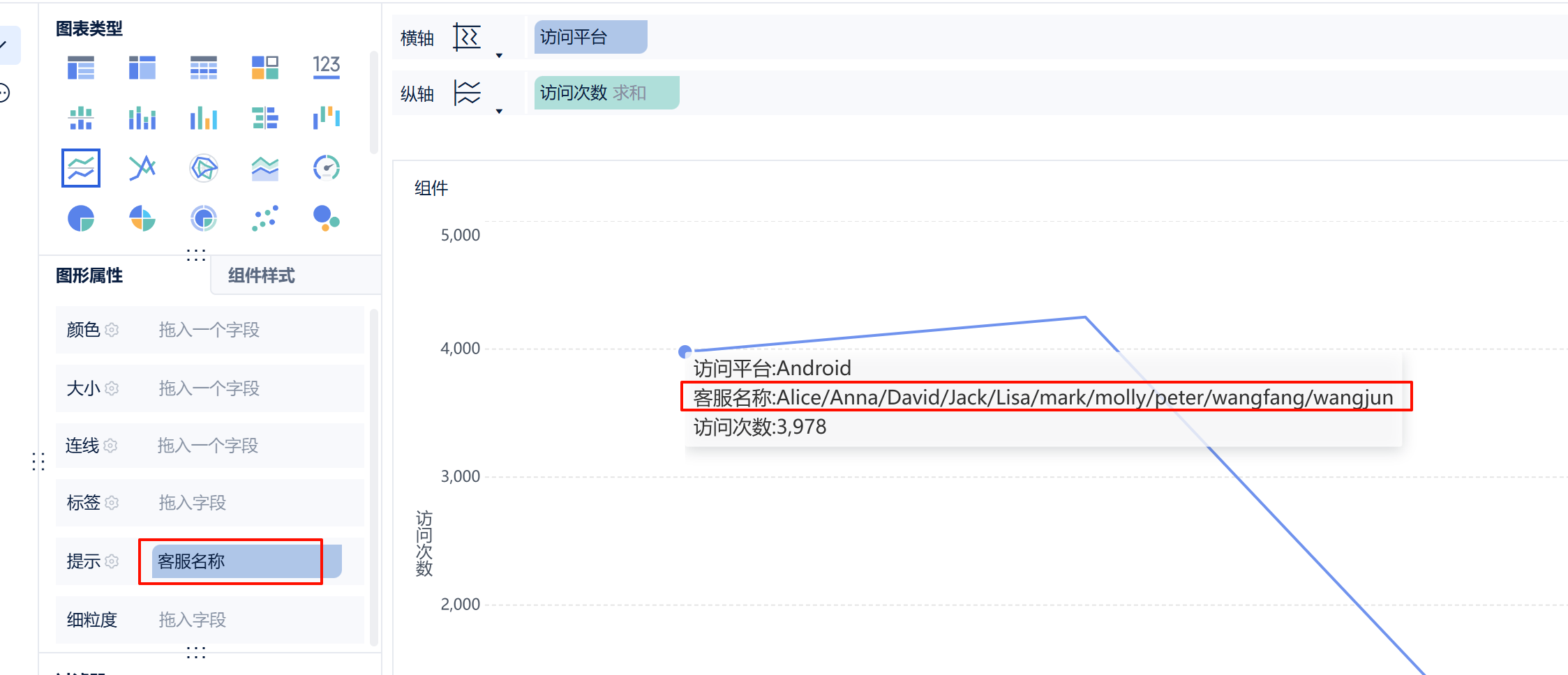Click the 2,000 y-axis label
Image resolution: width=1568 pixels, height=675 pixels.
coord(460,605)
